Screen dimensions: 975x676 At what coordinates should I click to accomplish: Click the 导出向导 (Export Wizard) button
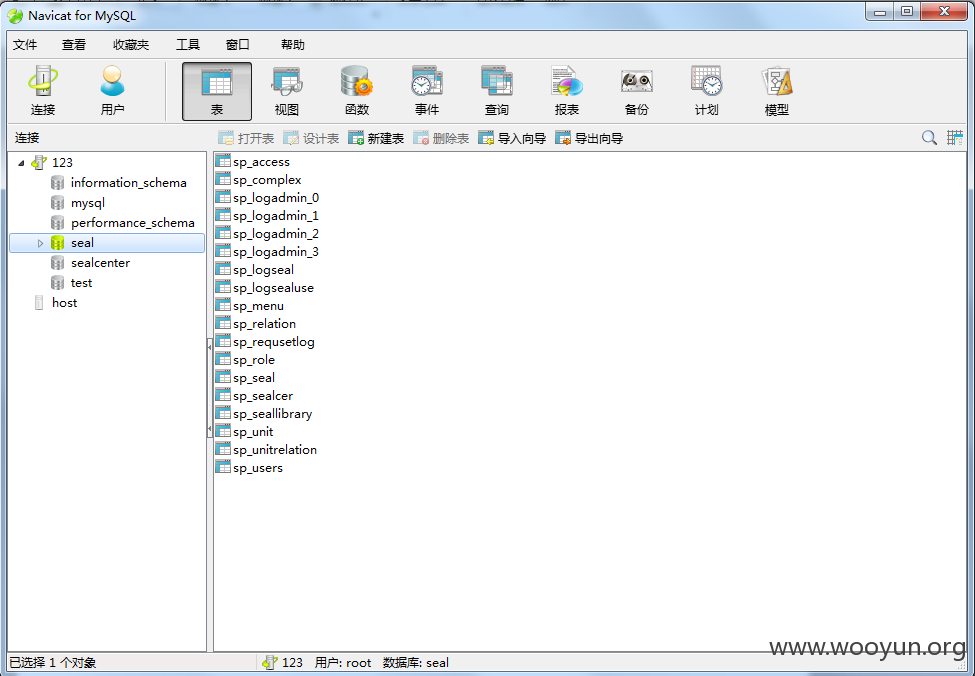click(589, 138)
